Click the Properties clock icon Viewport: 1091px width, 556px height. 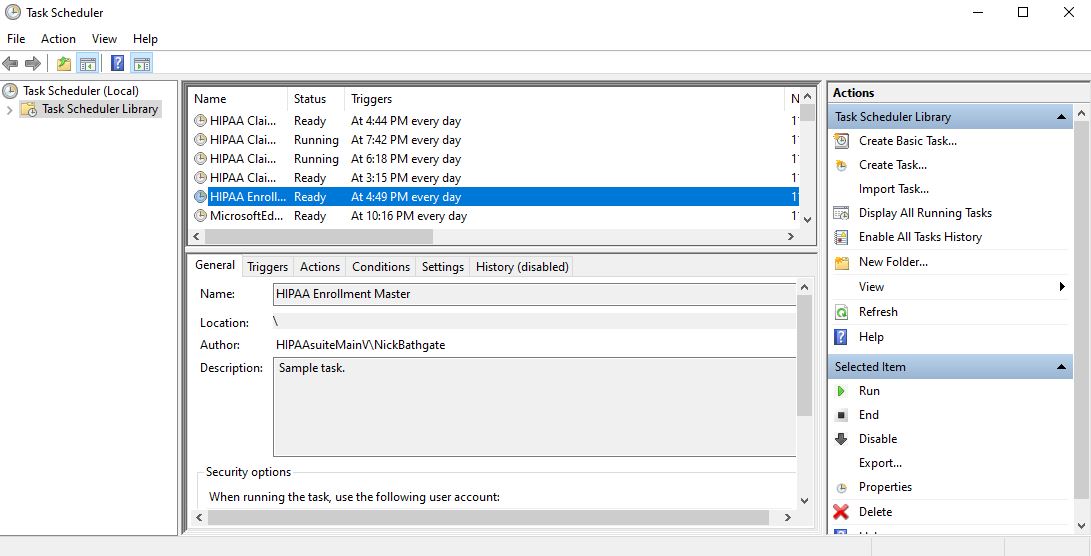click(841, 487)
